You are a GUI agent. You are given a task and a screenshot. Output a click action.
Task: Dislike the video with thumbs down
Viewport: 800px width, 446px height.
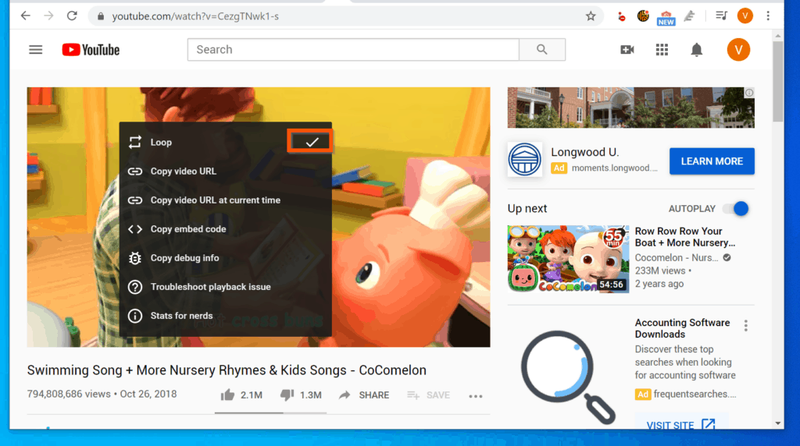coord(287,394)
